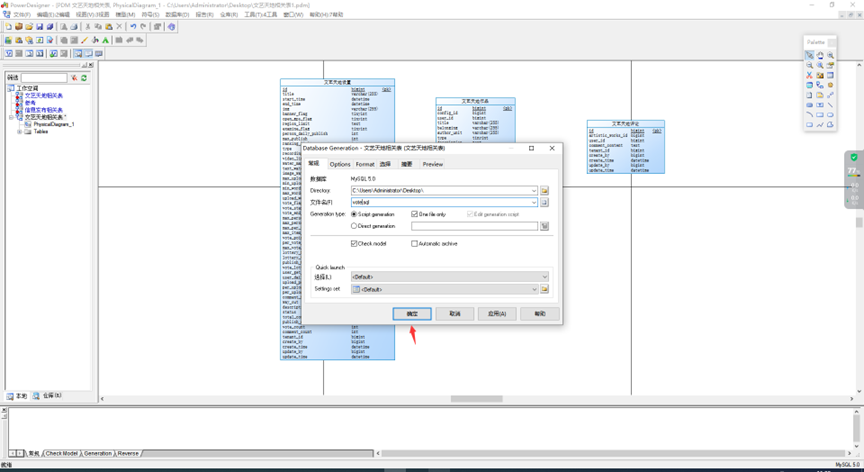
Task: Toggle Check model checkbox
Action: tap(354, 243)
